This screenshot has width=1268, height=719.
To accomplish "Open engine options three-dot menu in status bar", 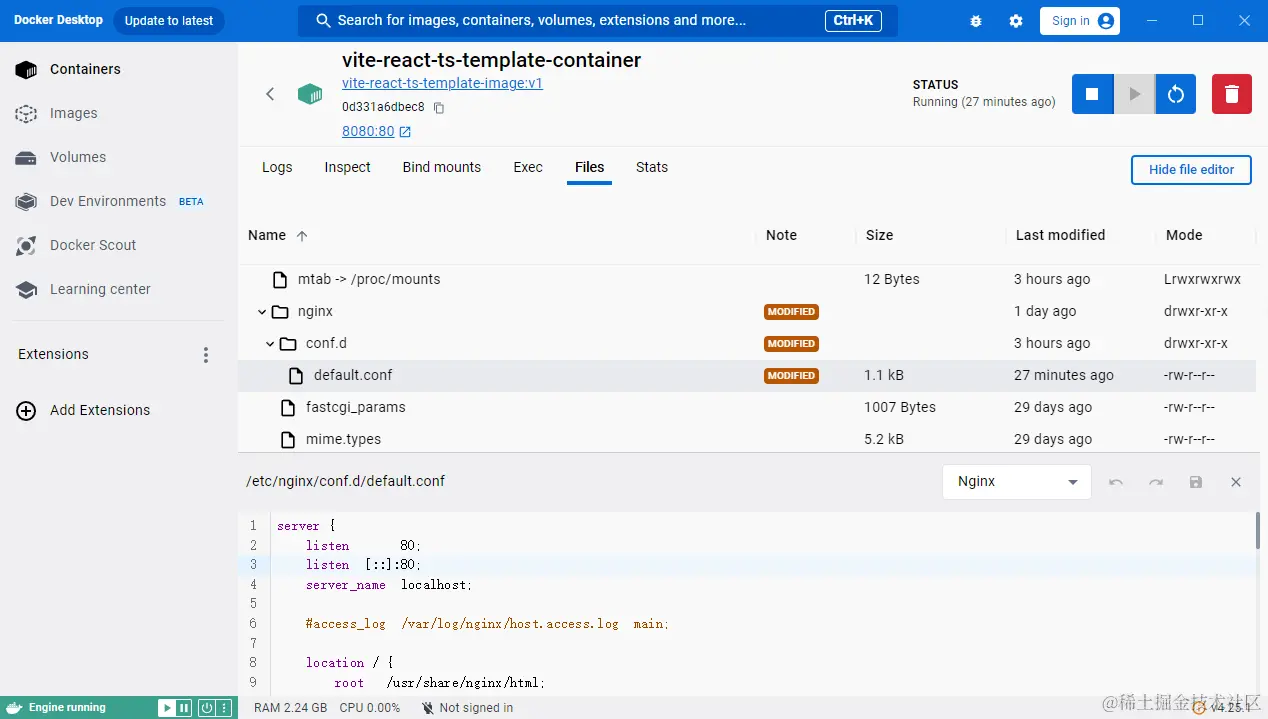I will pyautogui.click(x=224, y=708).
